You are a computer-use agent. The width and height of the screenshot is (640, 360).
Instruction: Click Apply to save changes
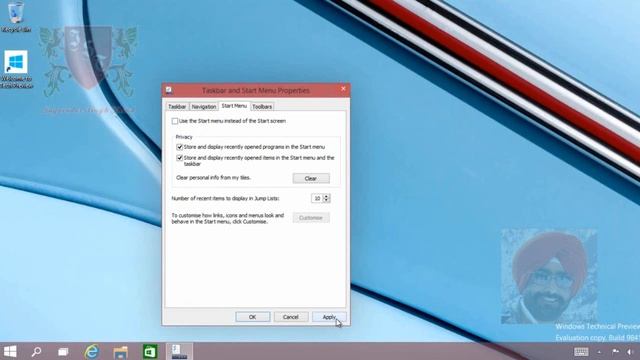(x=329, y=317)
